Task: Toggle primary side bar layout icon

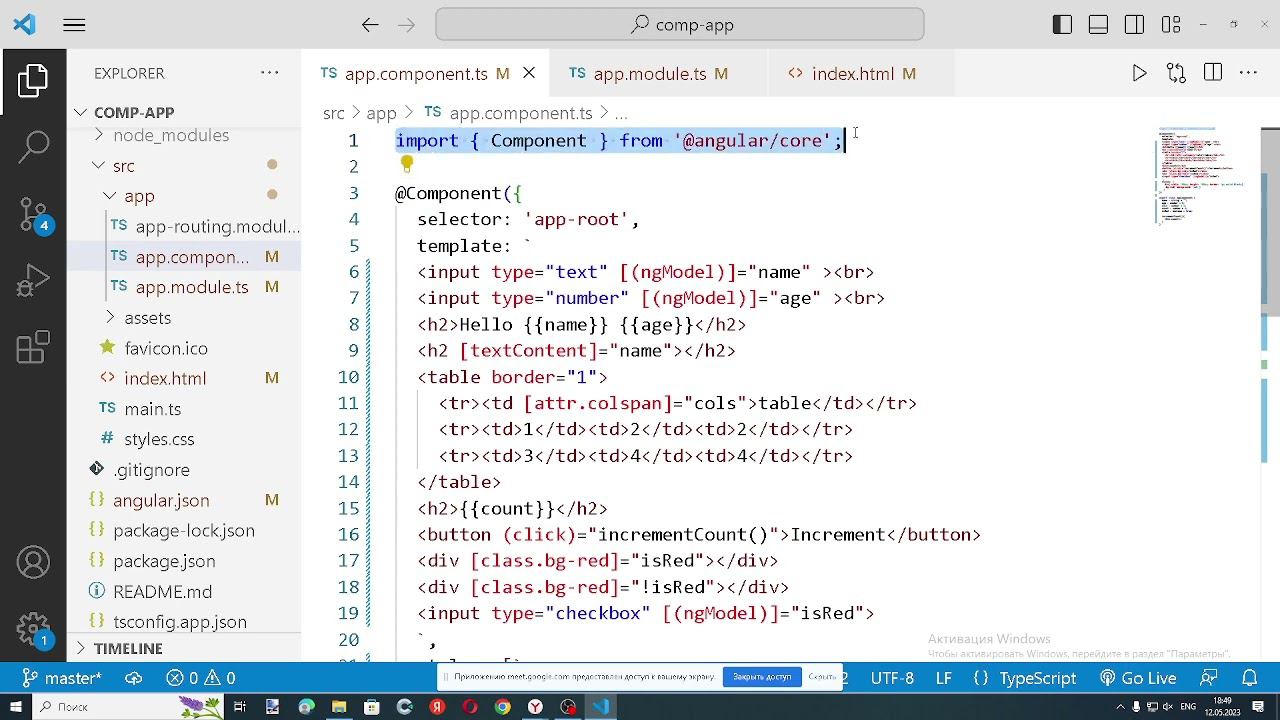Action: (x=1062, y=25)
